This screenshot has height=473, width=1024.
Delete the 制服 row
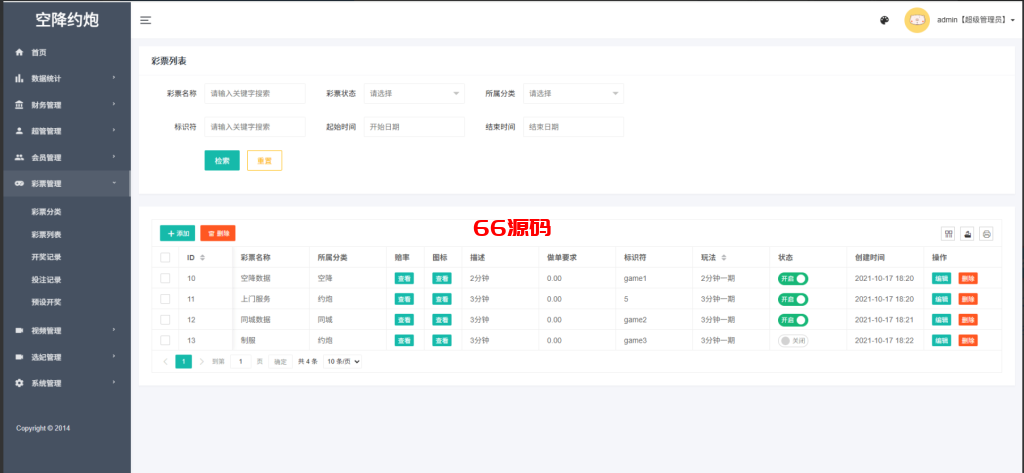[968, 340]
